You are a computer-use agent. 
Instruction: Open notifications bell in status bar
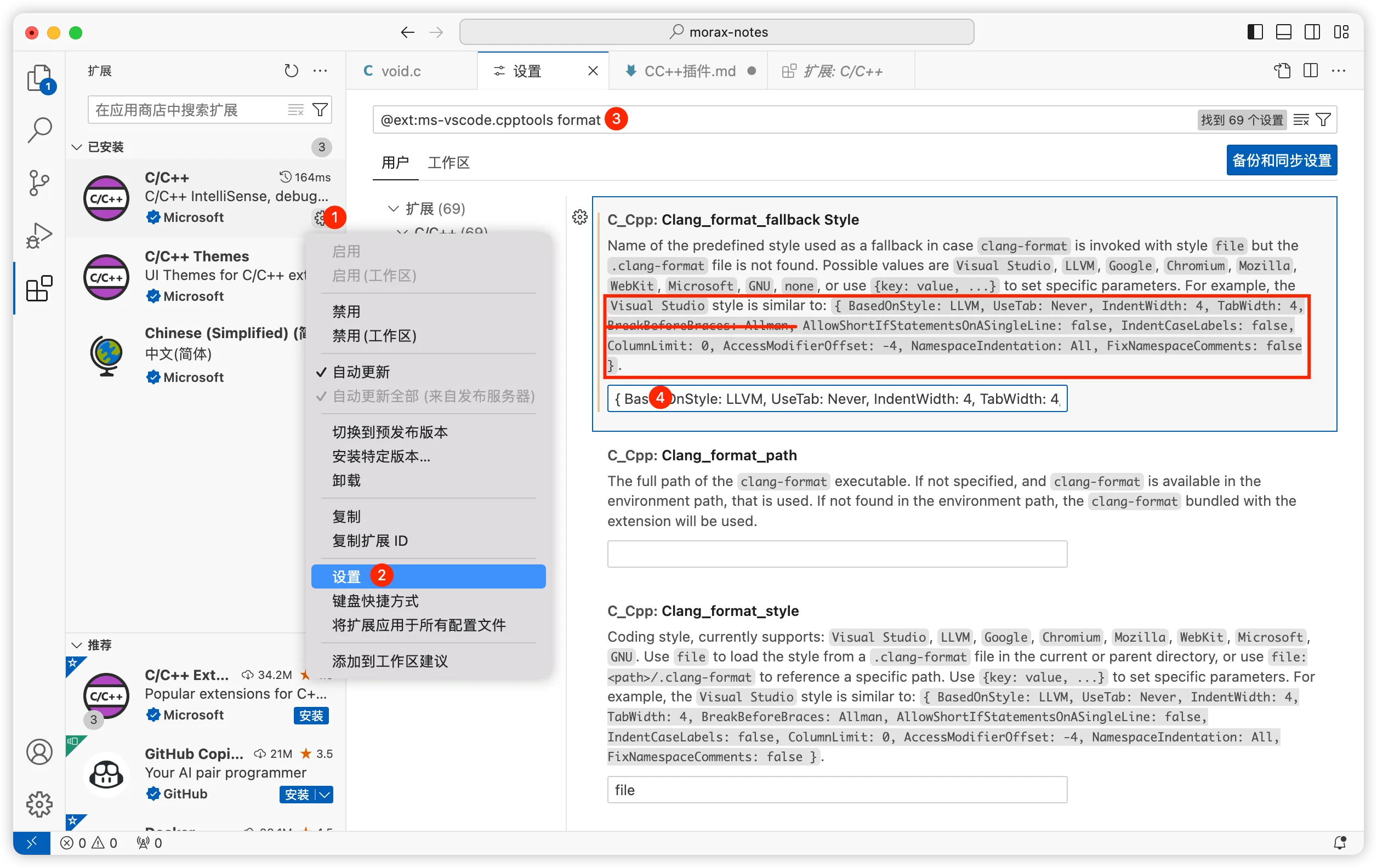(x=1339, y=842)
